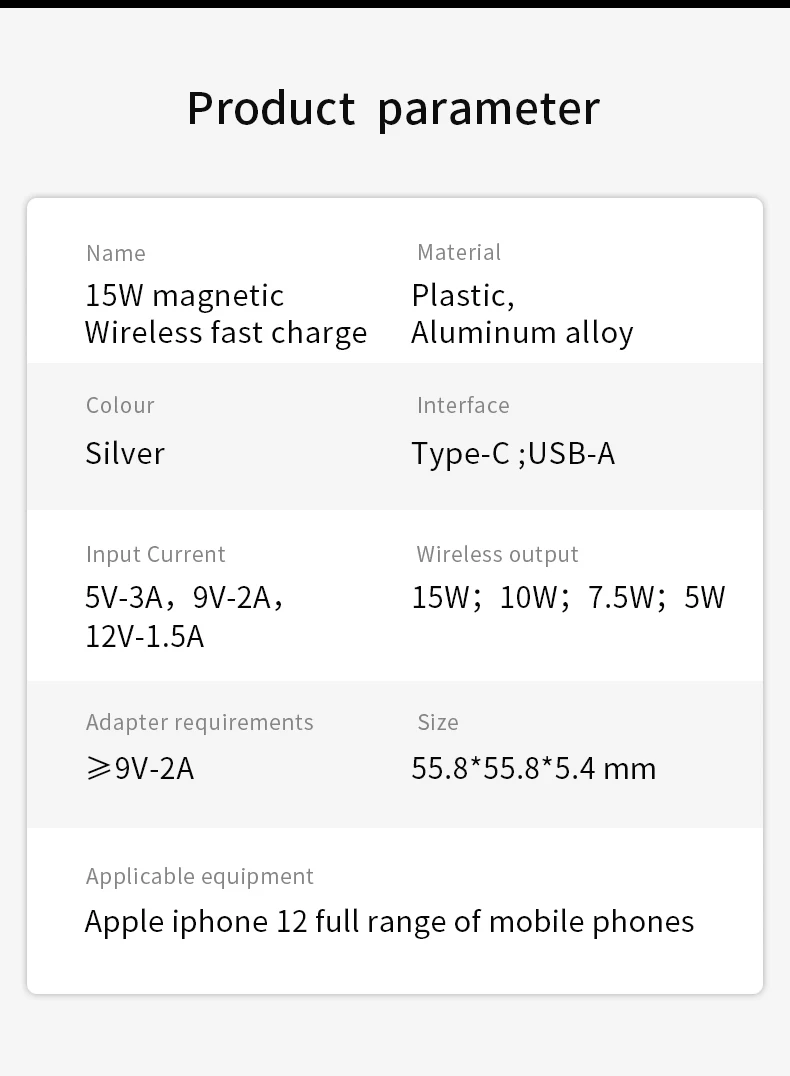Click the 12V-1.5A text line
The height and width of the screenshot is (1076, 790).
145,636
